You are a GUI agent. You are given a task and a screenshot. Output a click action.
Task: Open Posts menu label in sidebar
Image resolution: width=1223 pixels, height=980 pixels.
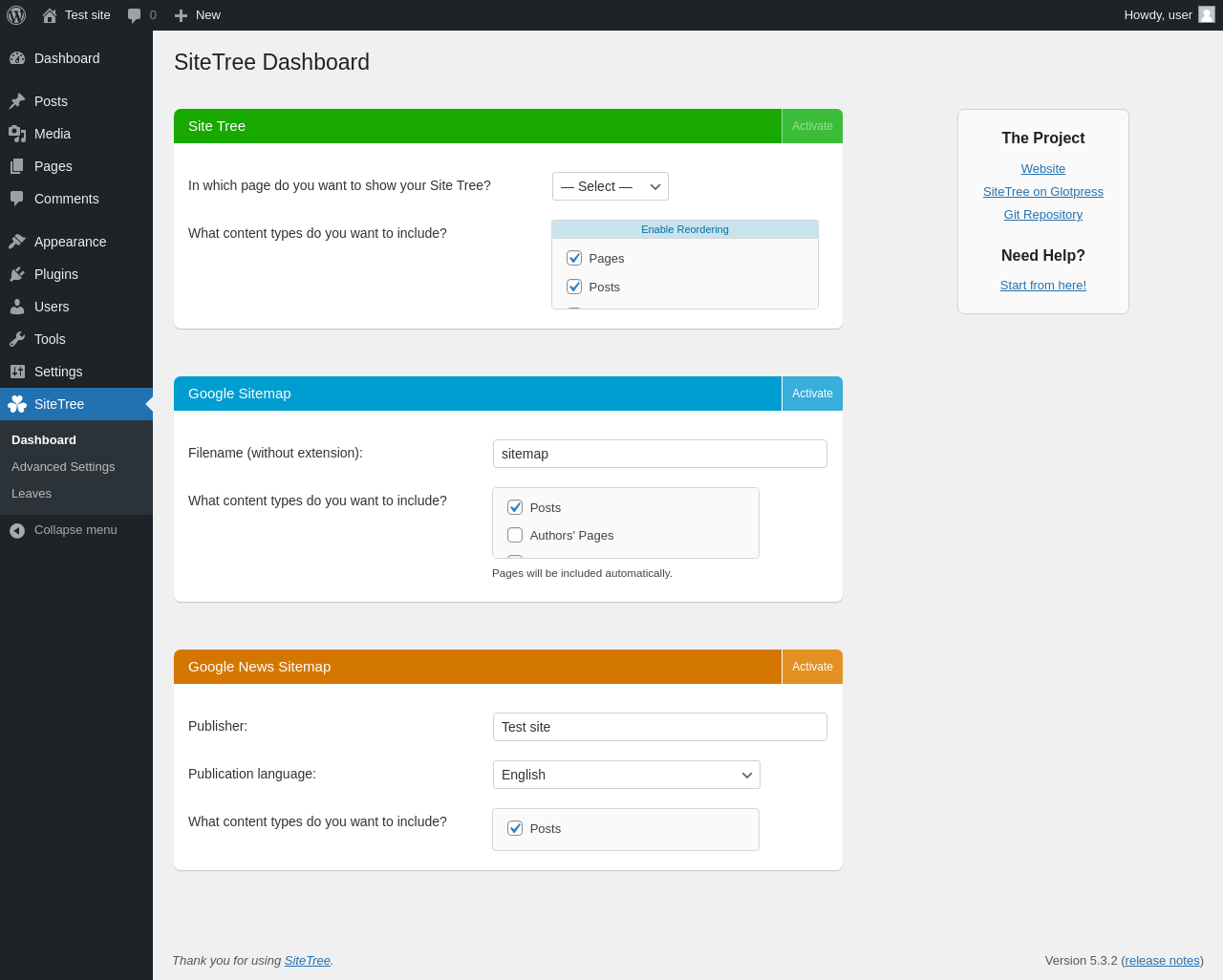click(51, 101)
